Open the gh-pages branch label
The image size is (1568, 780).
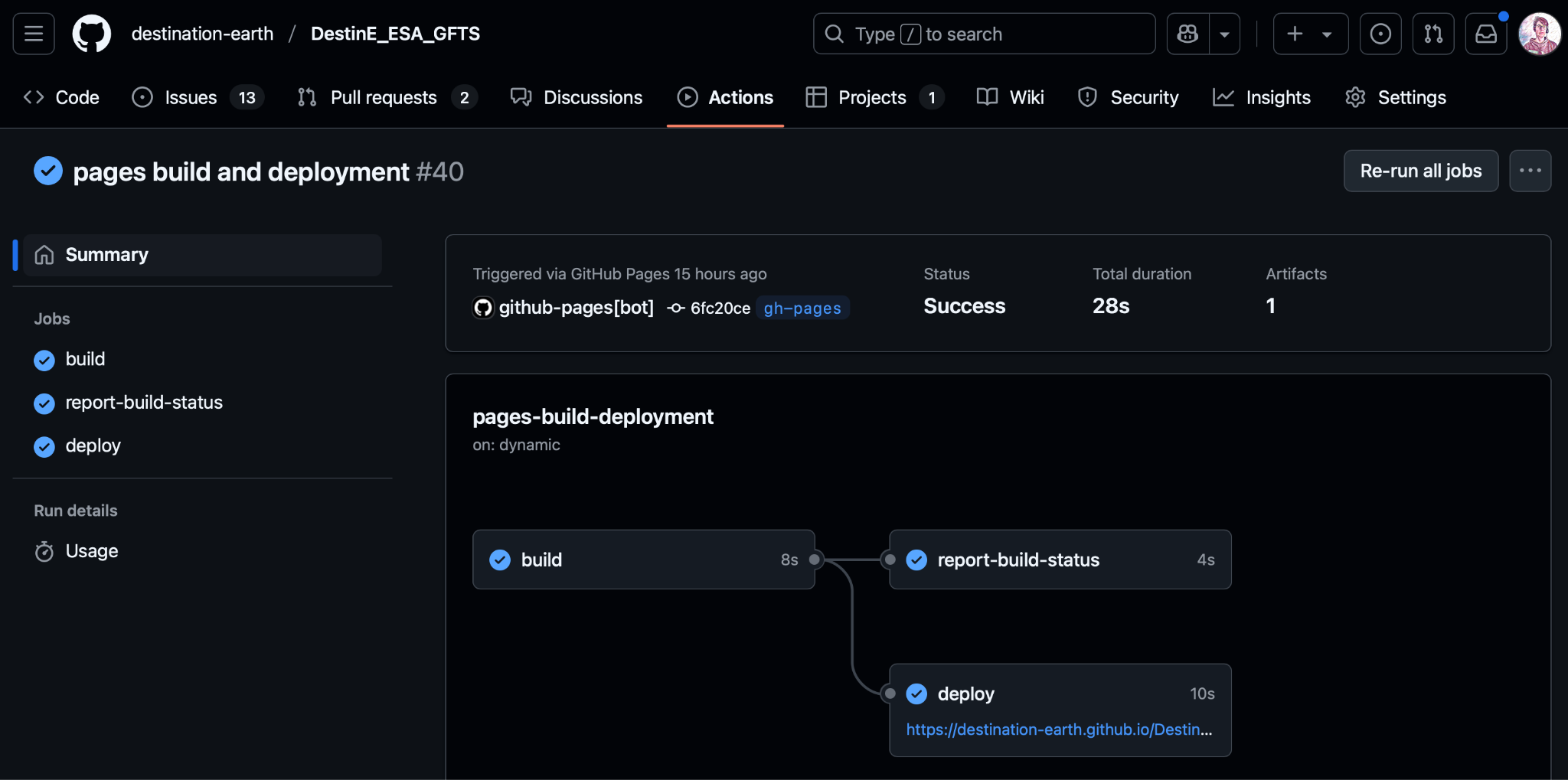coord(802,308)
